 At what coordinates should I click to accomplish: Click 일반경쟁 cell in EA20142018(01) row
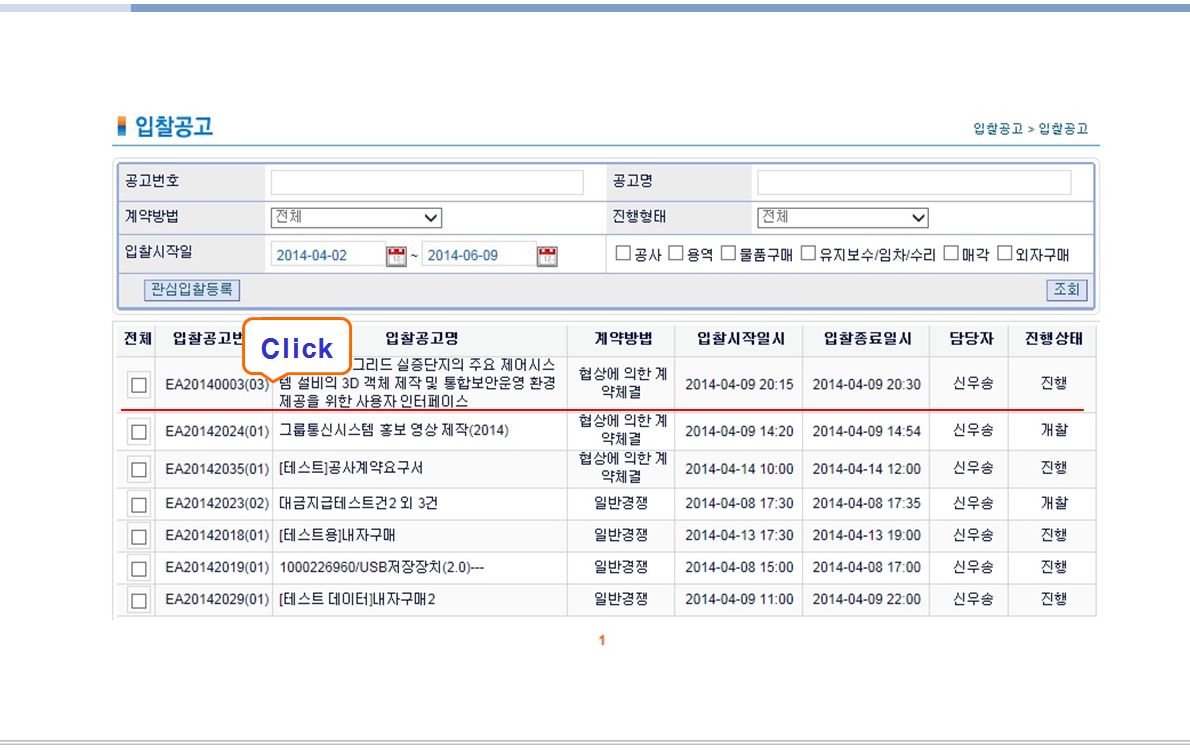click(621, 535)
